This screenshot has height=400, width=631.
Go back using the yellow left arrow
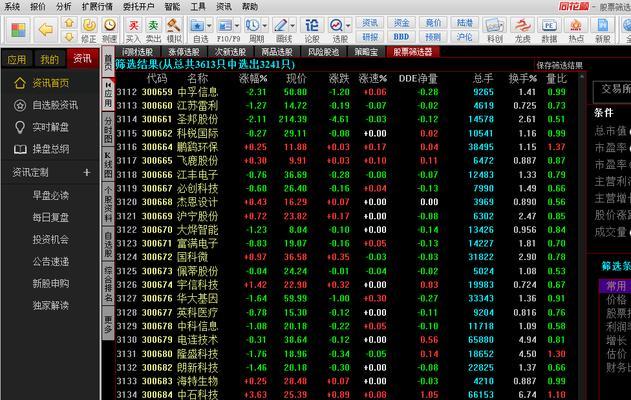(x=46, y=30)
